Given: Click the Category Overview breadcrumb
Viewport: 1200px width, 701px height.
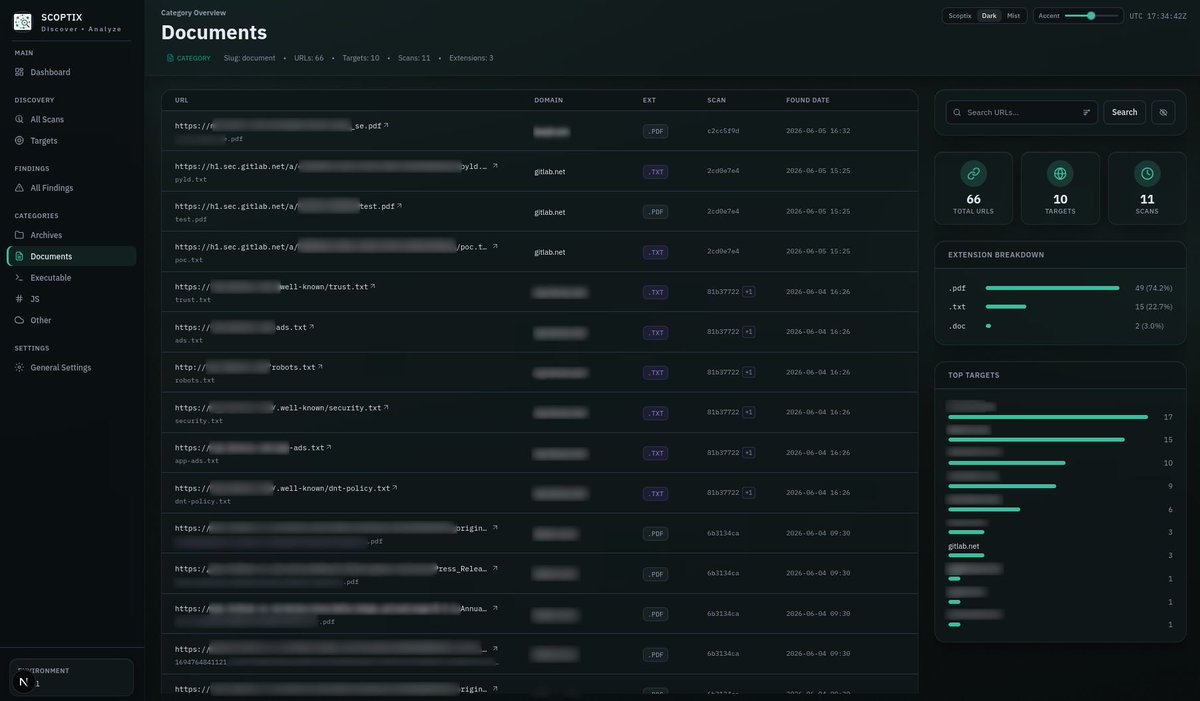Looking at the screenshot, I should pyautogui.click(x=193, y=13).
